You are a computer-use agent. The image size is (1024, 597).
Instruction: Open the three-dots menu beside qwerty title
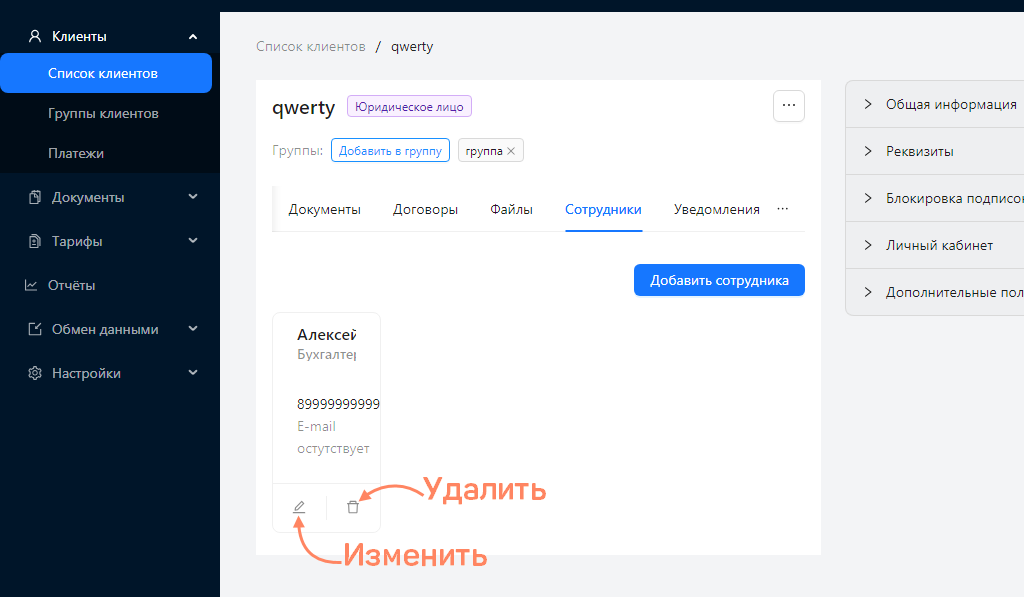point(788,106)
